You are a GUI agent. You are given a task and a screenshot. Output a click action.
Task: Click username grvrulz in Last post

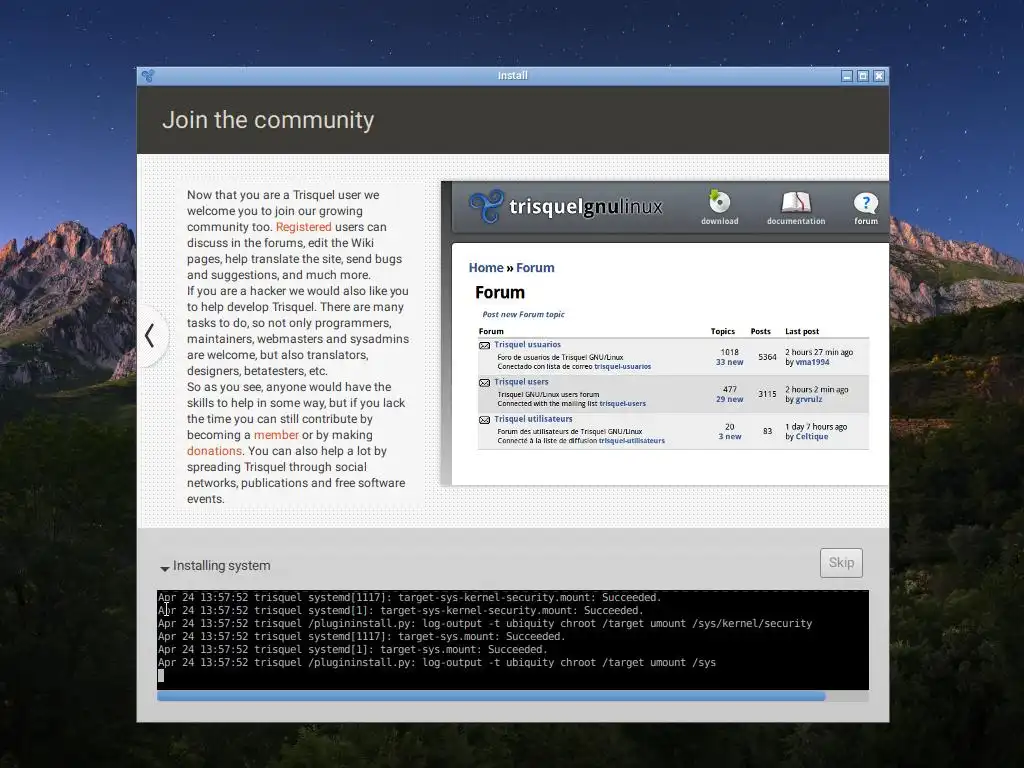[x=808, y=399]
